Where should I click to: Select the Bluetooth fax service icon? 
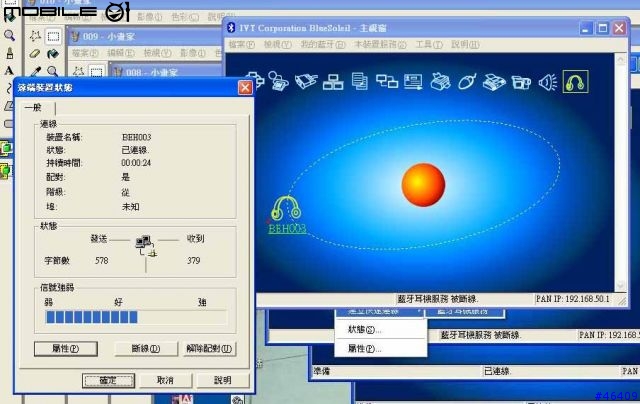[494, 82]
